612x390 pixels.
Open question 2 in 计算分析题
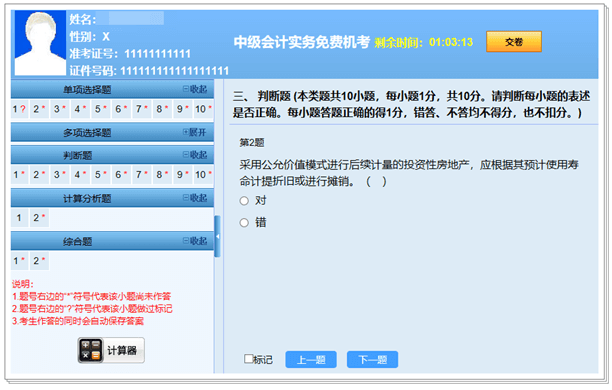(x=39, y=217)
